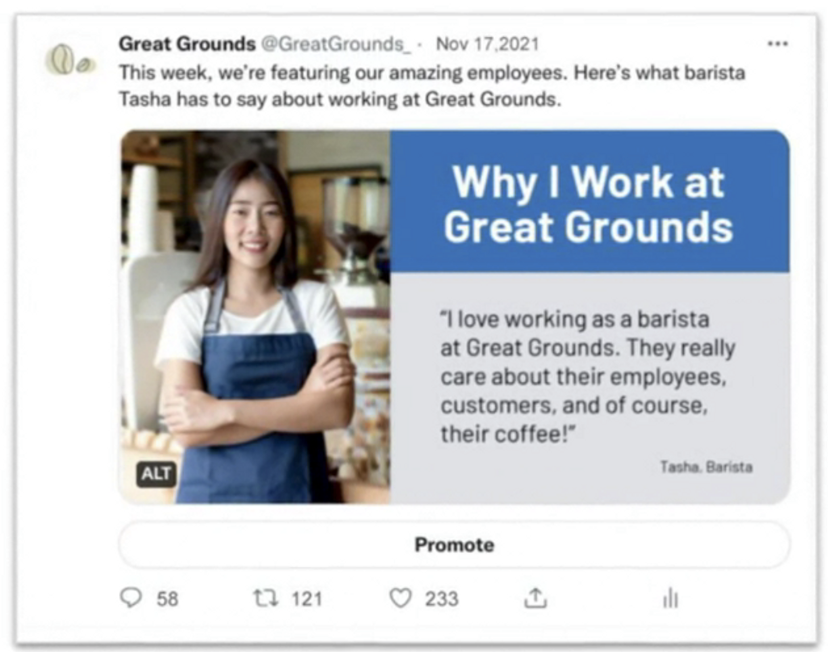This screenshot has width=828, height=652.
Task: Open the barista photo in the tweet
Action: pyautogui.click(x=256, y=317)
